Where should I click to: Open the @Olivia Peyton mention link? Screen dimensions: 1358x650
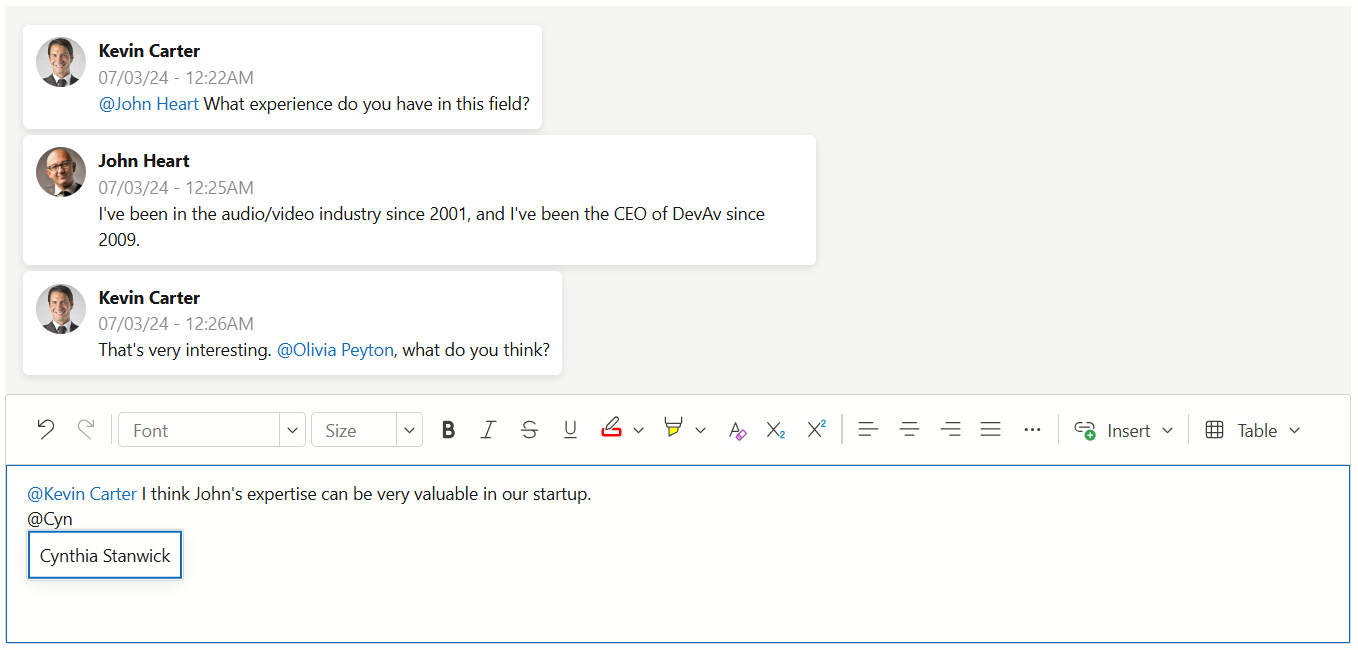tap(335, 349)
